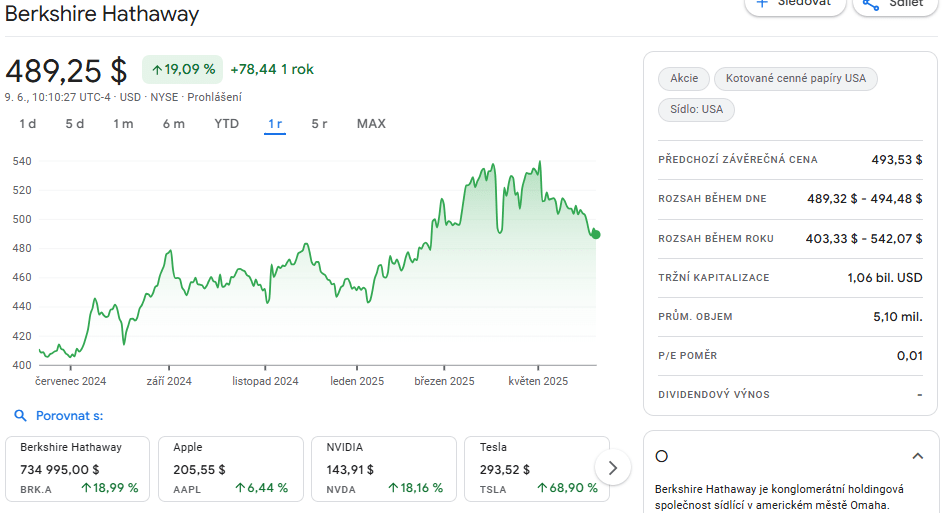947x513 pixels.
Task: Select the 1 d time range tab
Action: coord(28,124)
